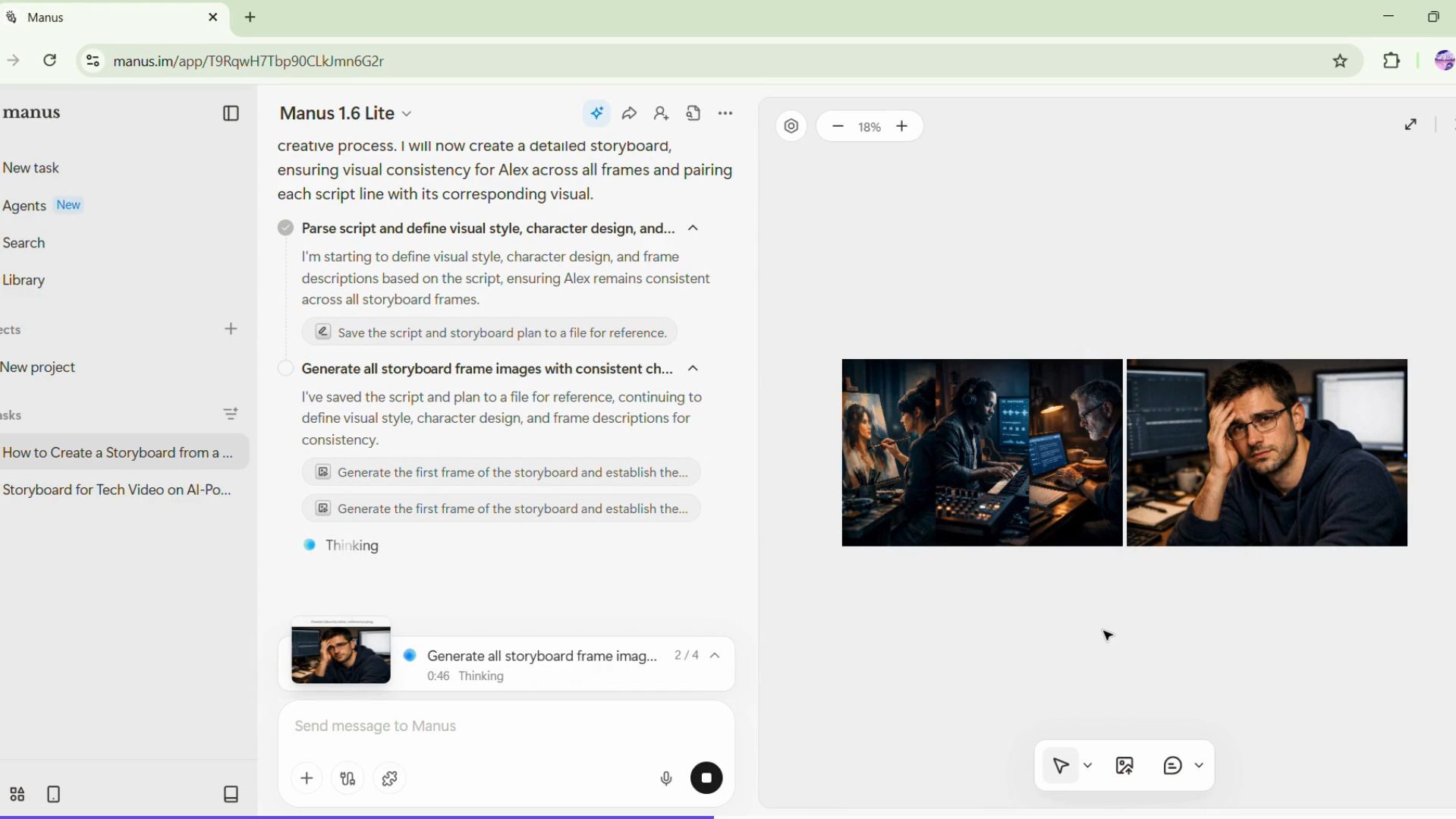The height and width of the screenshot is (819, 1456).
Task: Open the integrations puzzle icon in composer
Action: click(x=390, y=778)
